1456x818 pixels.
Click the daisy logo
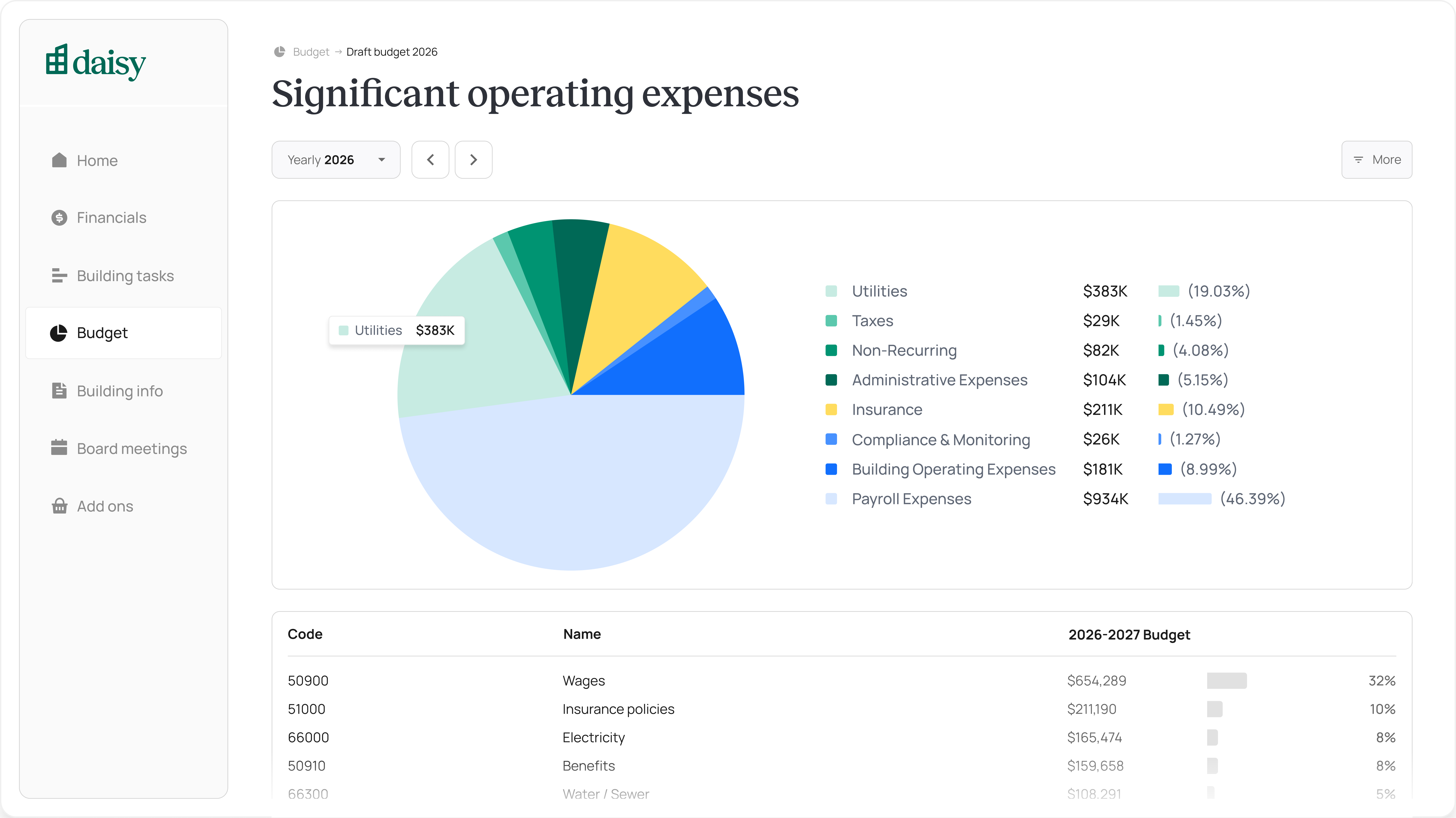click(x=95, y=62)
